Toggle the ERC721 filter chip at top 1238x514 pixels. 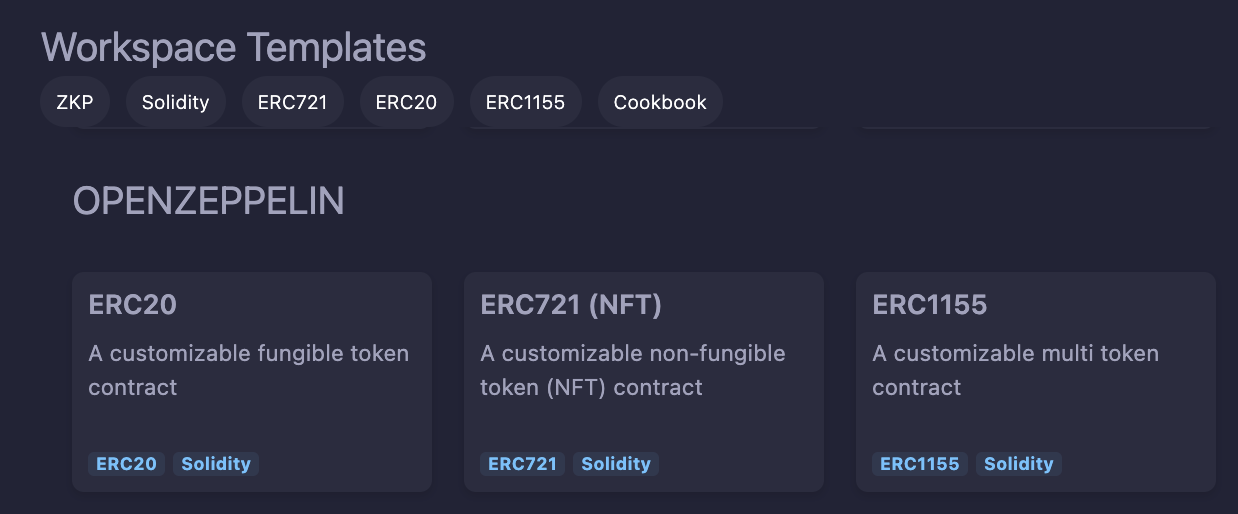click(x=292, y=102)
